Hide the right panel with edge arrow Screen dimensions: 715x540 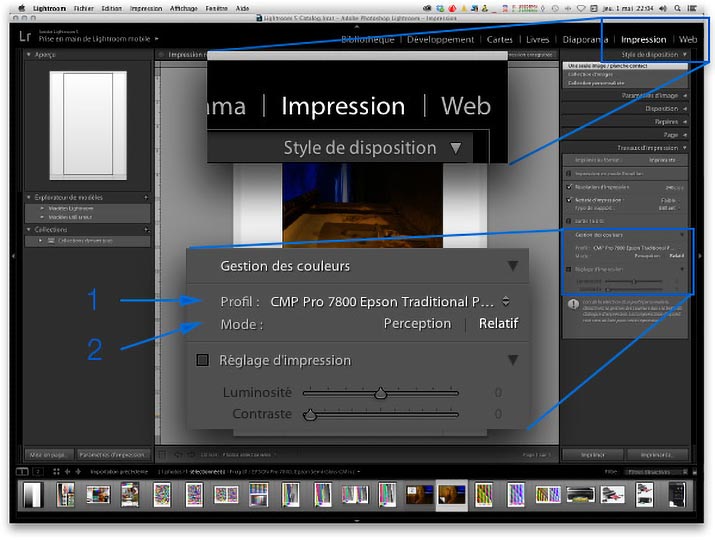[x=700, y=256]
